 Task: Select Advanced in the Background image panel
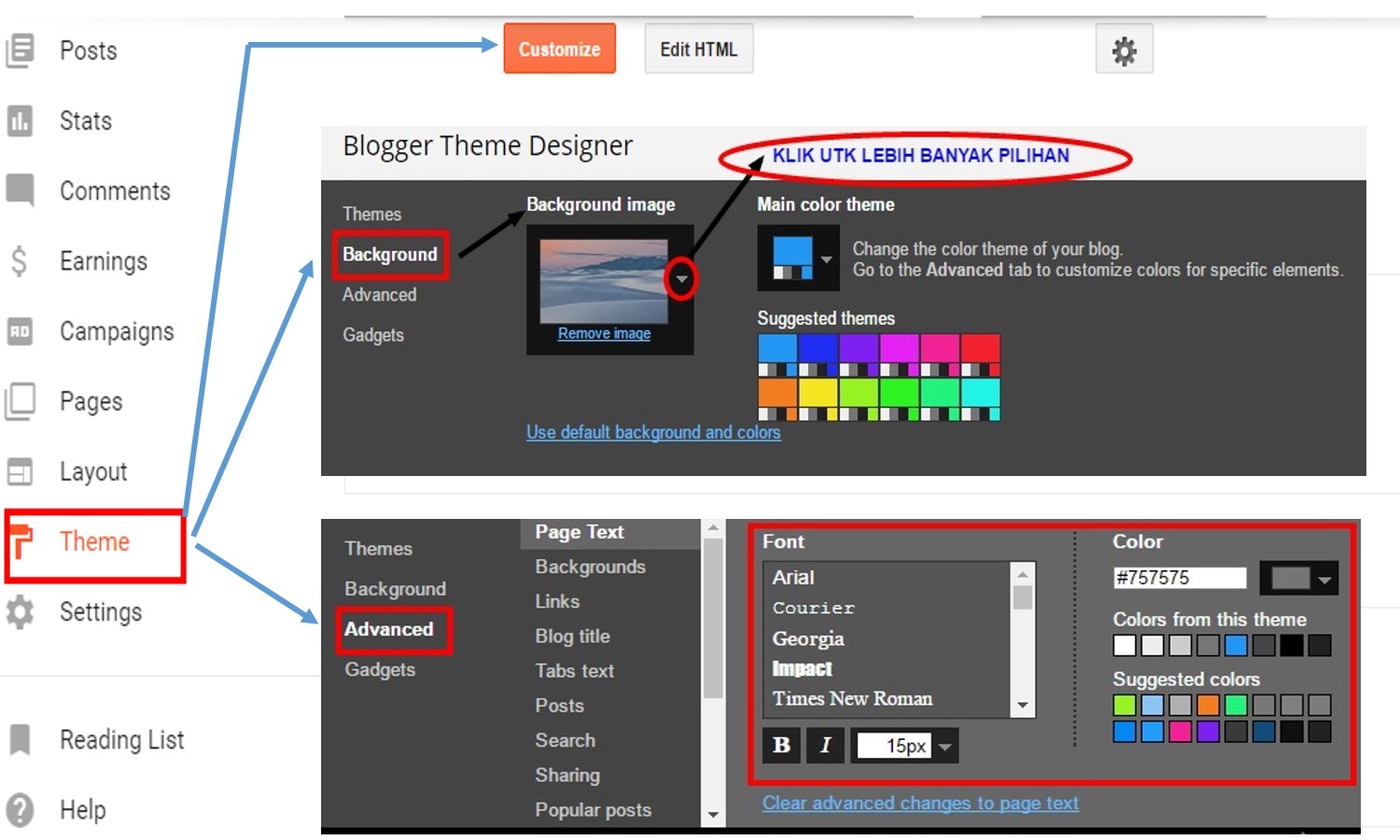[379, 294]
